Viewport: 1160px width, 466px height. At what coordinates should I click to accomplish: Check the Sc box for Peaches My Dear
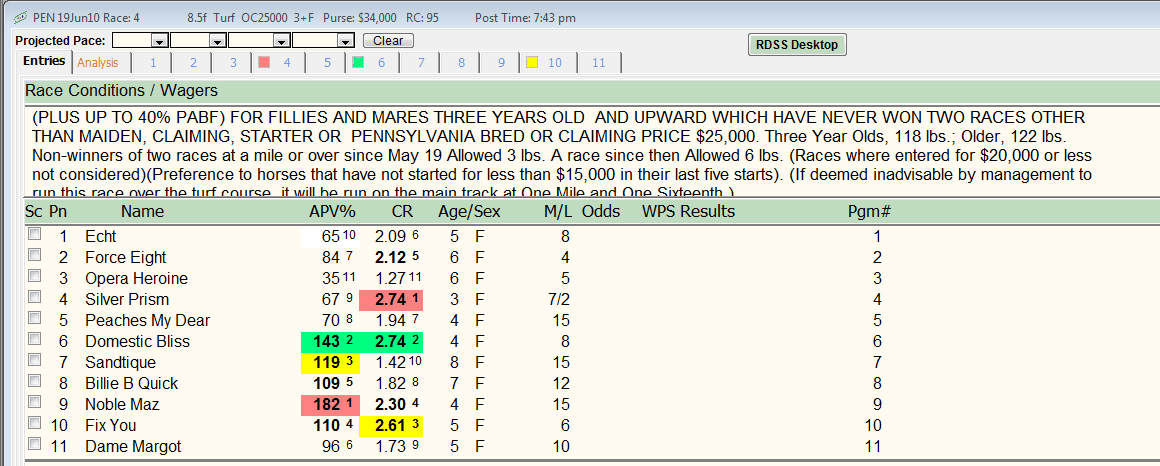[x=33, y=318]
